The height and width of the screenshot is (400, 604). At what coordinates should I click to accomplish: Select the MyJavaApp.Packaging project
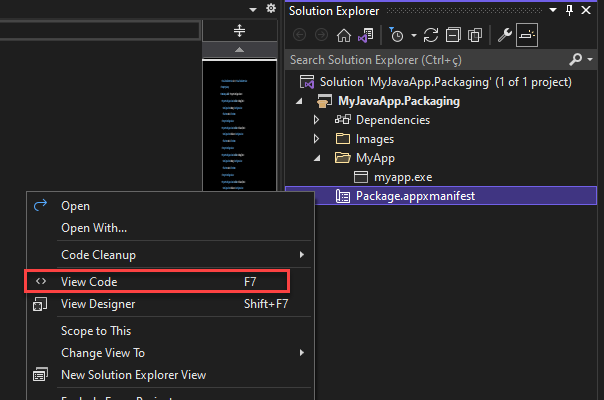click(399, 101)
